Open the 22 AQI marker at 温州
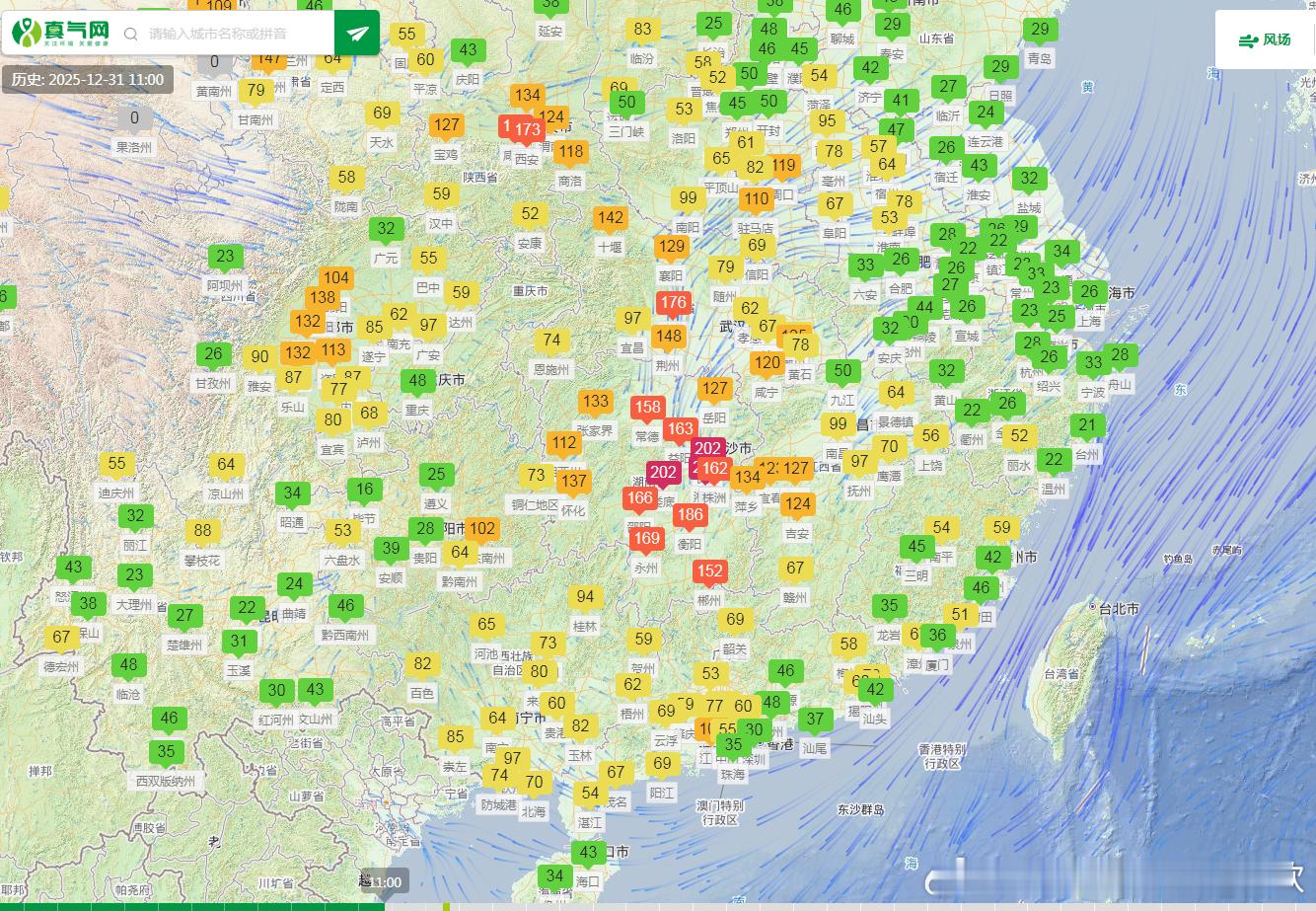 1054,460
